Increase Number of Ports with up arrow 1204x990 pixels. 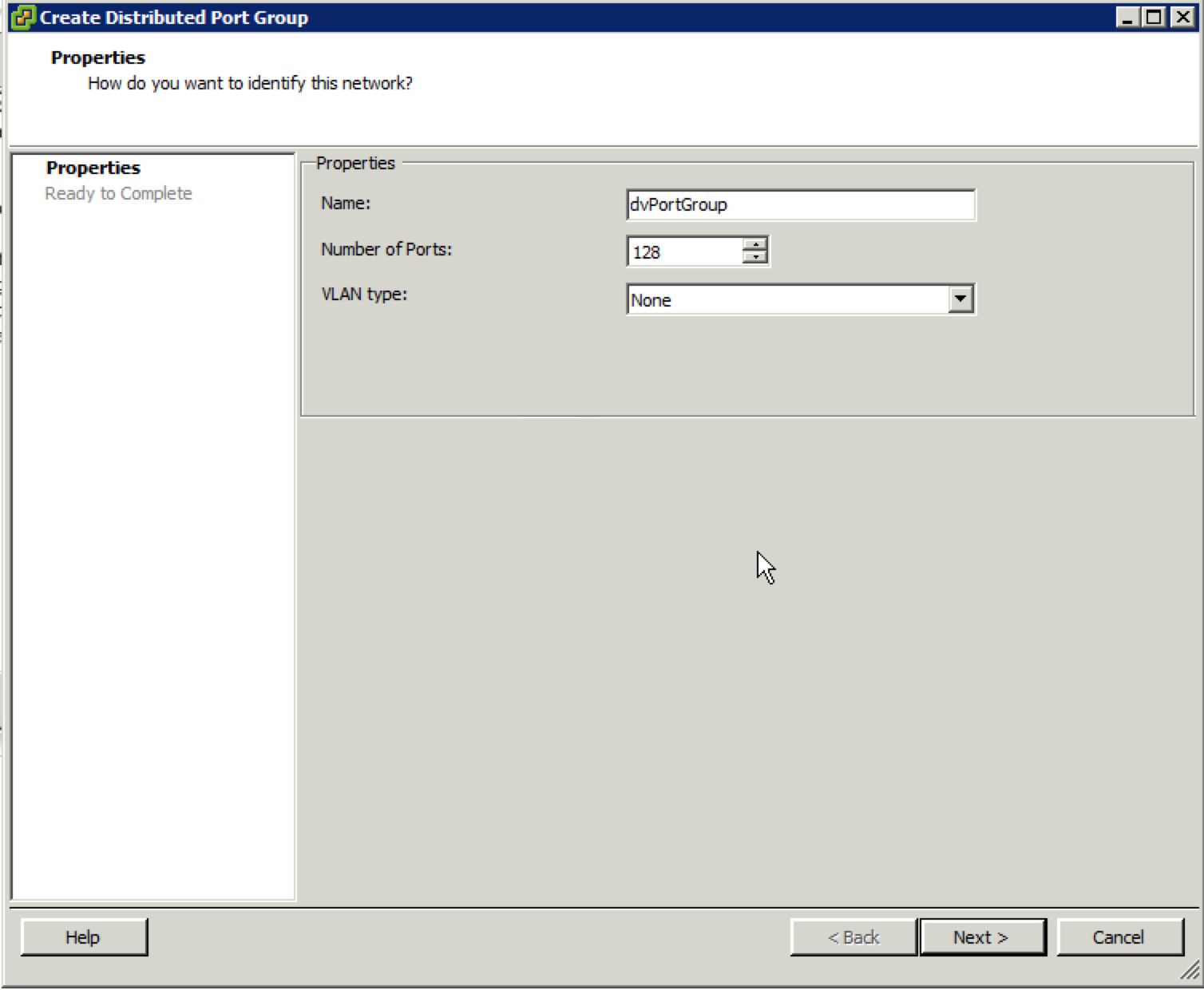[x=754, y=244]
